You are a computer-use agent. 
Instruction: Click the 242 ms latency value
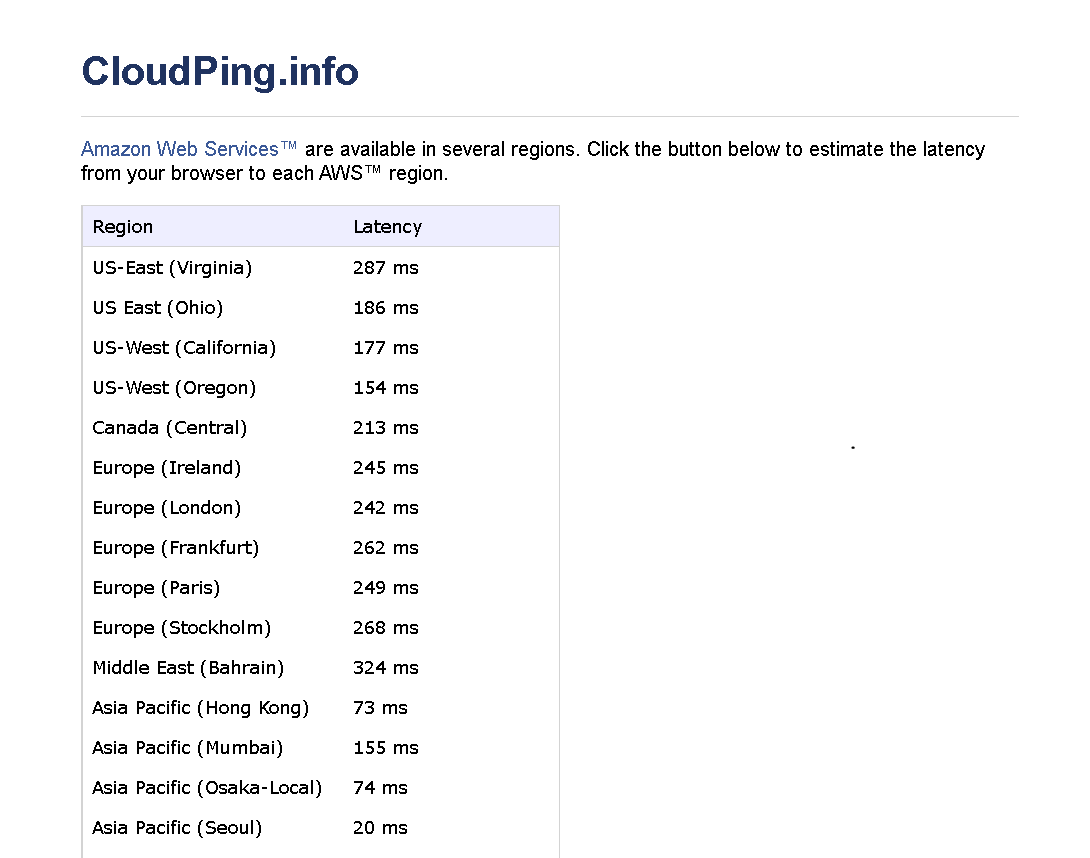coord(386,508)
